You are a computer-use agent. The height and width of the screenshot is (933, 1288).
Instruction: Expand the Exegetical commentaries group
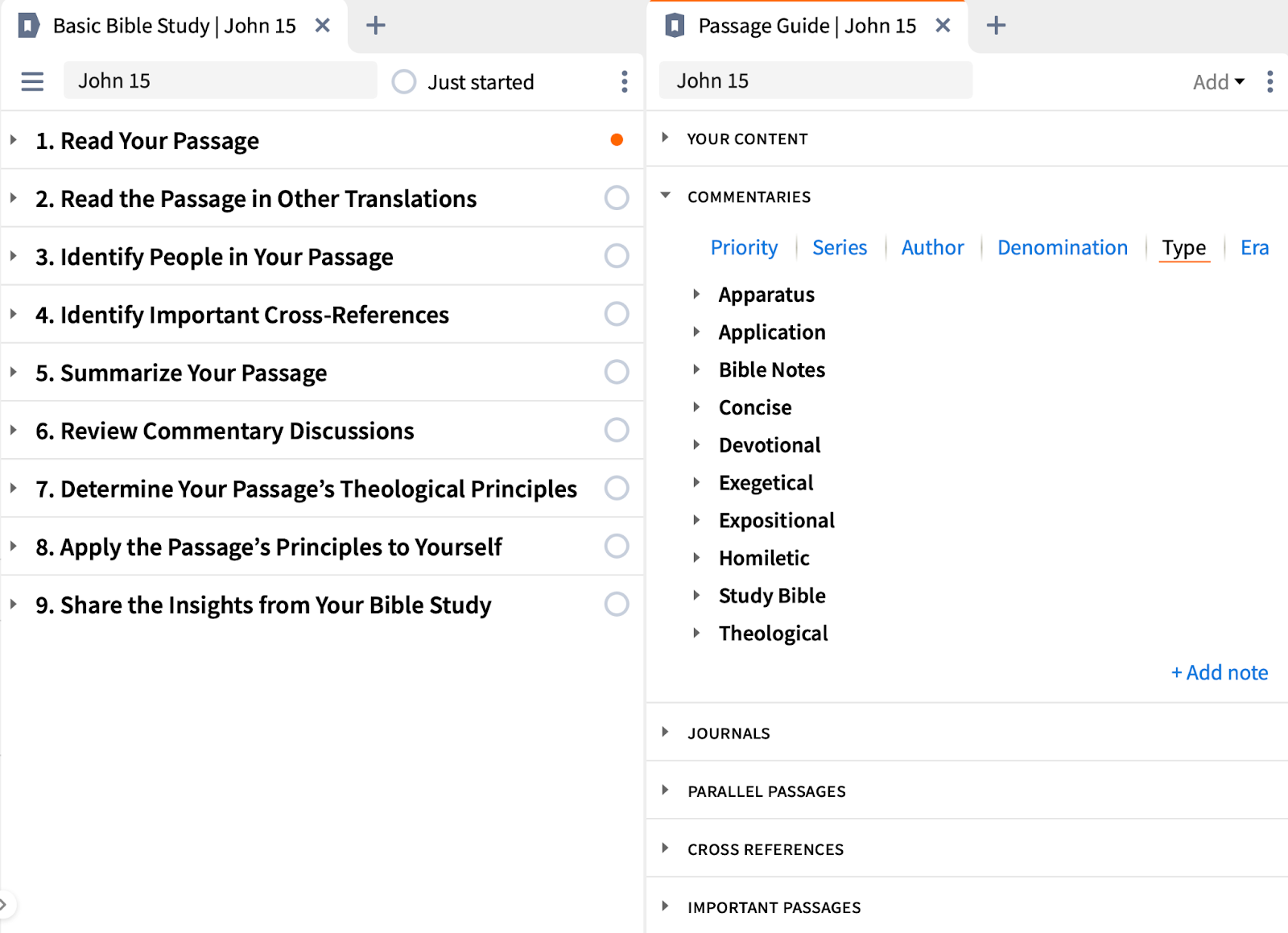coord(697,482)
